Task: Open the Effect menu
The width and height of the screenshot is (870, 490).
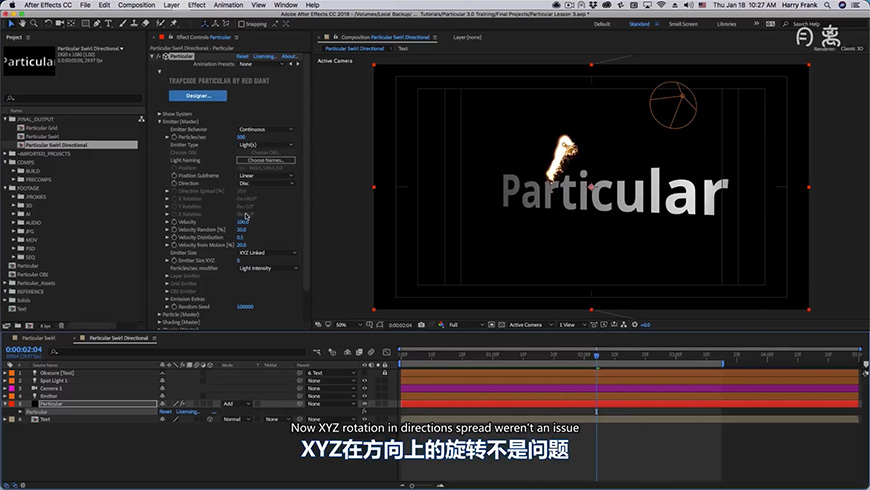Action: (196, 5)
